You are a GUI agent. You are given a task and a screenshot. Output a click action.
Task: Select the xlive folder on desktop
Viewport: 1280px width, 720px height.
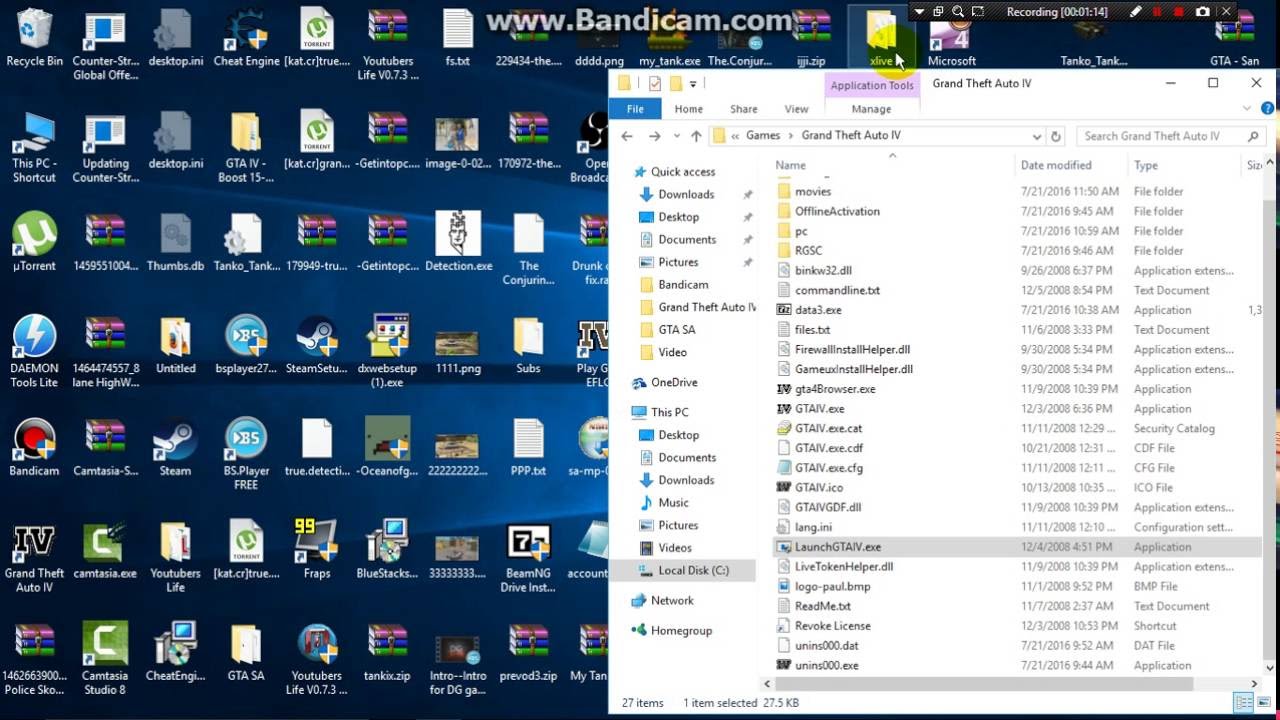(x=881, y=38)
